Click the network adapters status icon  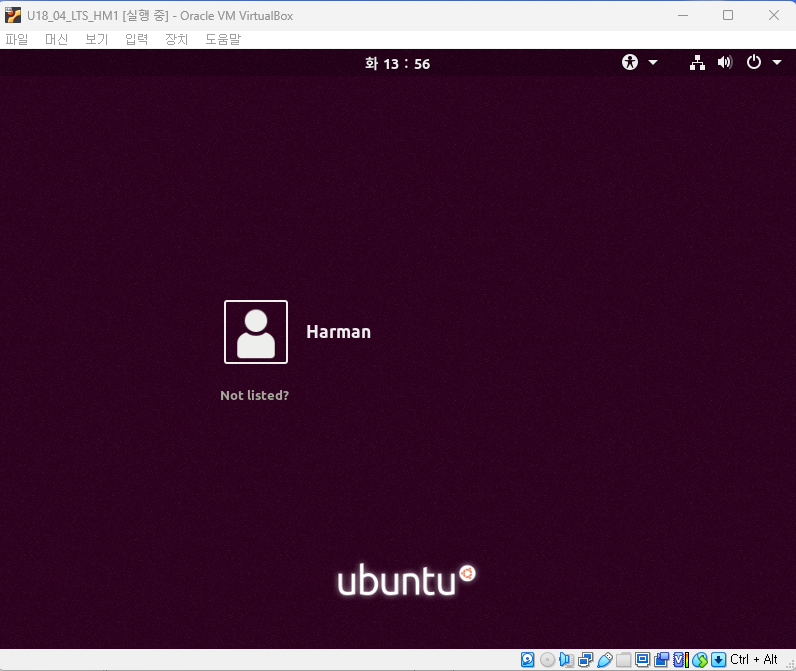click(585, 659)
